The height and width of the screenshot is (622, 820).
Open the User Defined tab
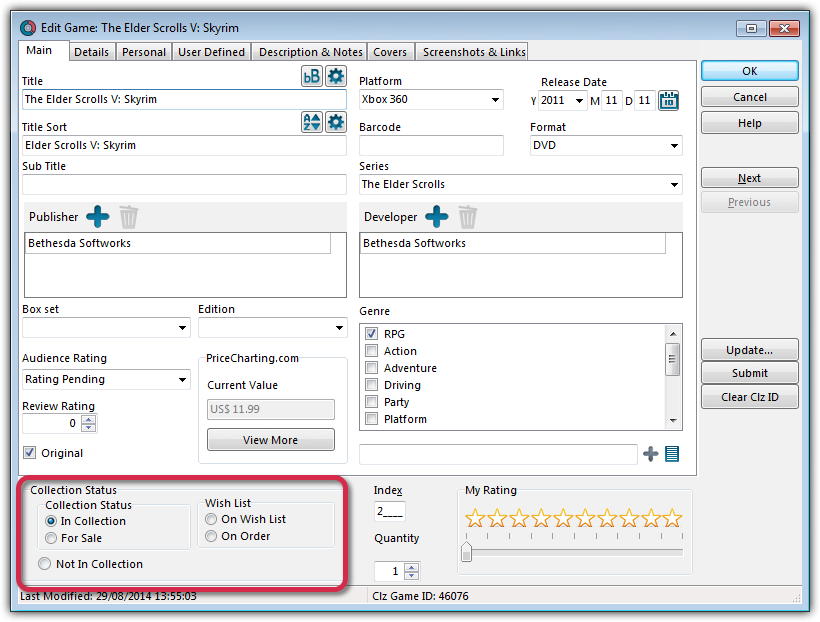point(211,52)
